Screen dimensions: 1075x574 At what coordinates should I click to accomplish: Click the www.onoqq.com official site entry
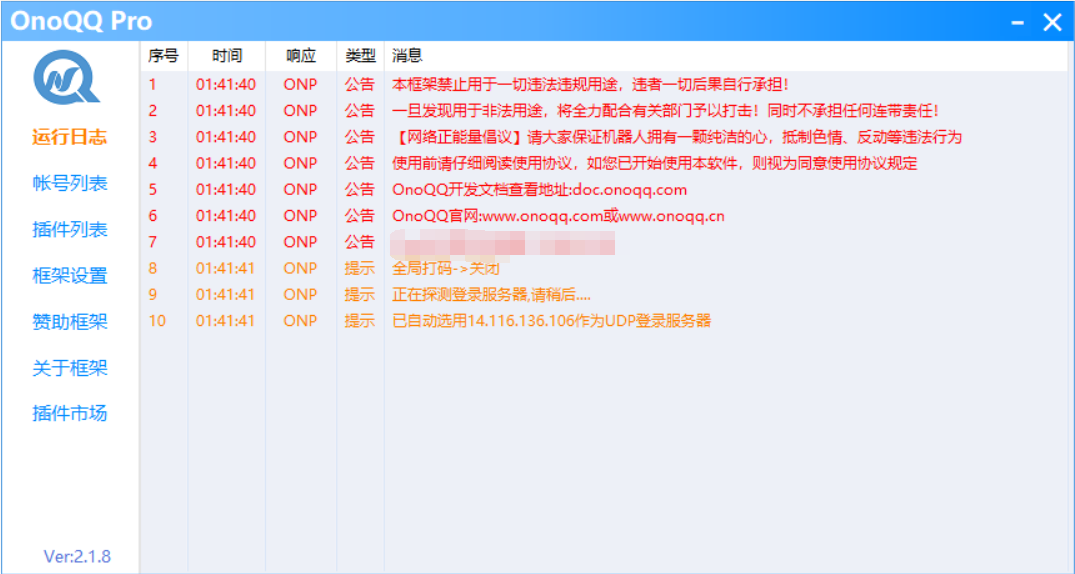pos(558,216)
